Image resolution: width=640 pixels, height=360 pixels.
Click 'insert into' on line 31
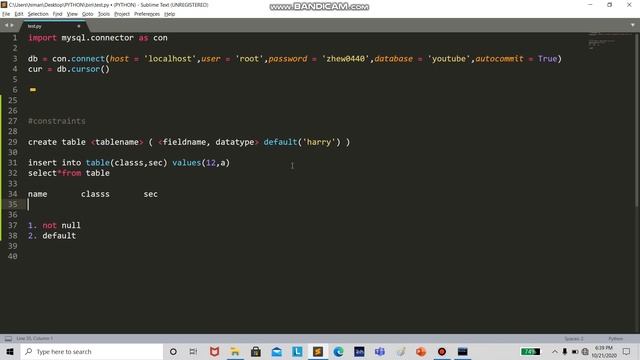54,163
